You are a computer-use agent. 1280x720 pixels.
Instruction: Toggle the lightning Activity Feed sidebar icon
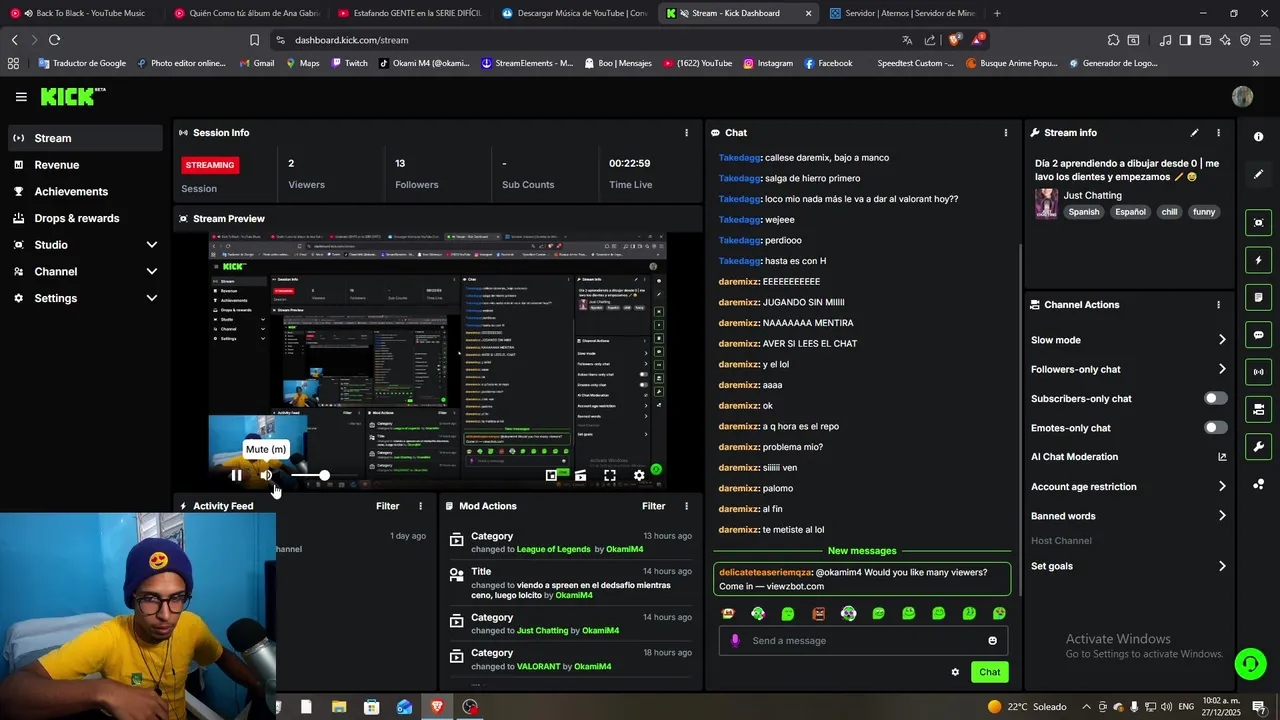pos(1258,260)
